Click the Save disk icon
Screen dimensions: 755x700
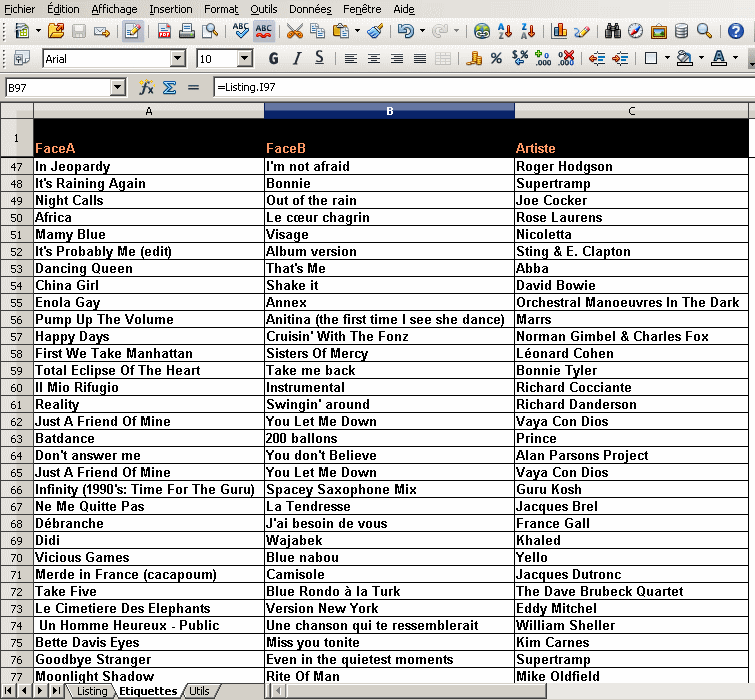pyautogui.click(x=78, y=31)
